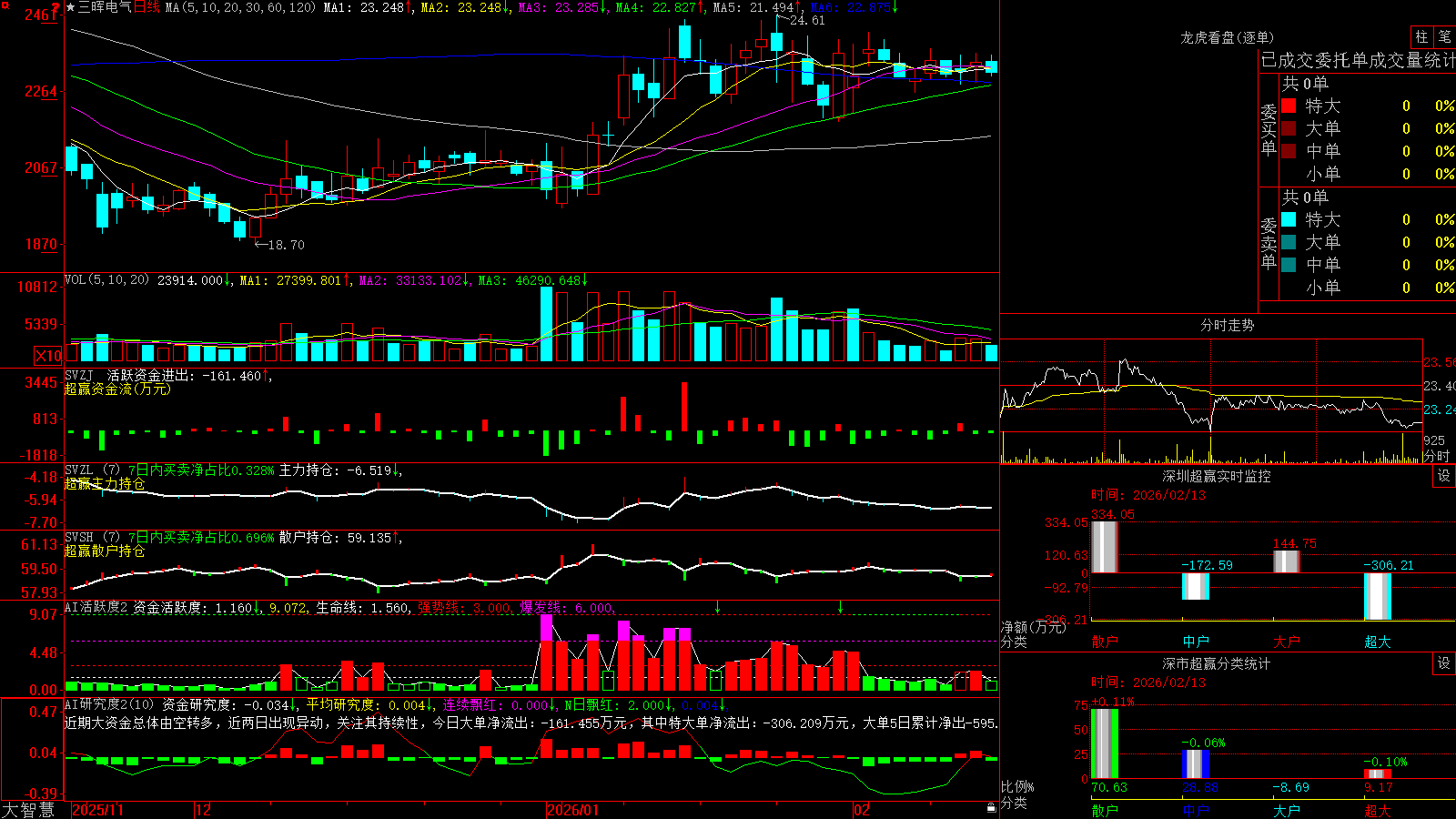Click the dark red 中单 buy-order swatch
The width and height of the screenshot is (1456, 819).
coord(1289,151)
